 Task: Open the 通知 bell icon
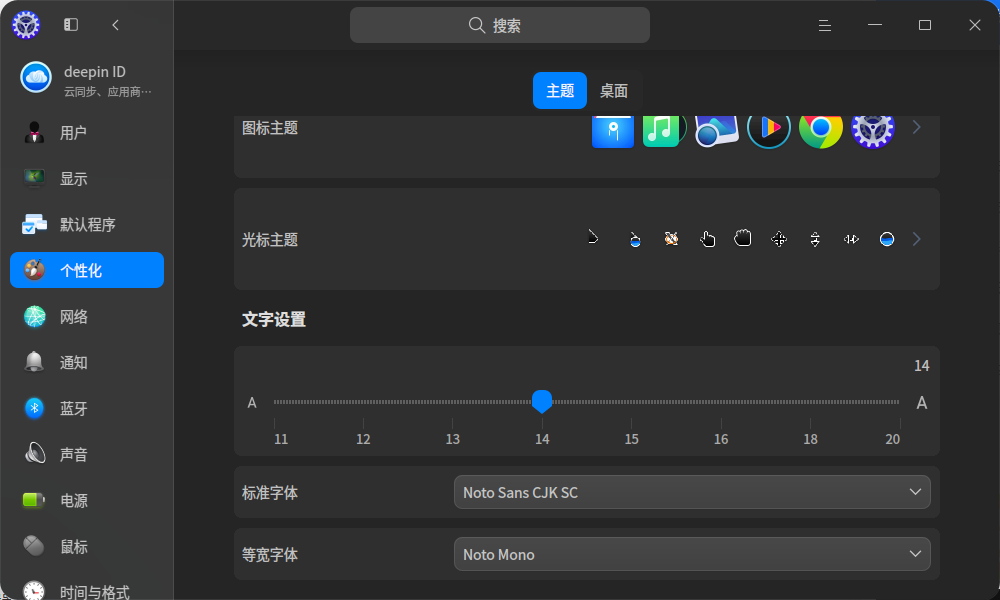click(34, 362)
